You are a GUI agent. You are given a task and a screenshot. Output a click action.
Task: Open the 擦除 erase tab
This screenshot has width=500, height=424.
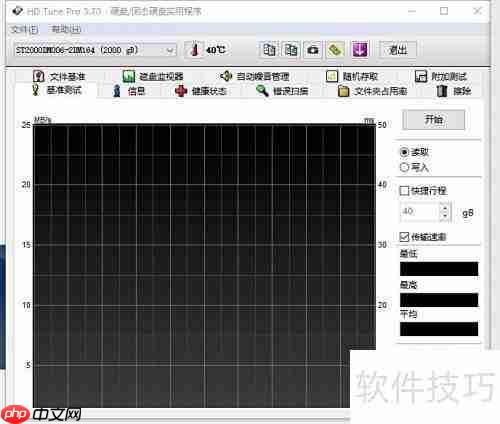pos(454,91)
